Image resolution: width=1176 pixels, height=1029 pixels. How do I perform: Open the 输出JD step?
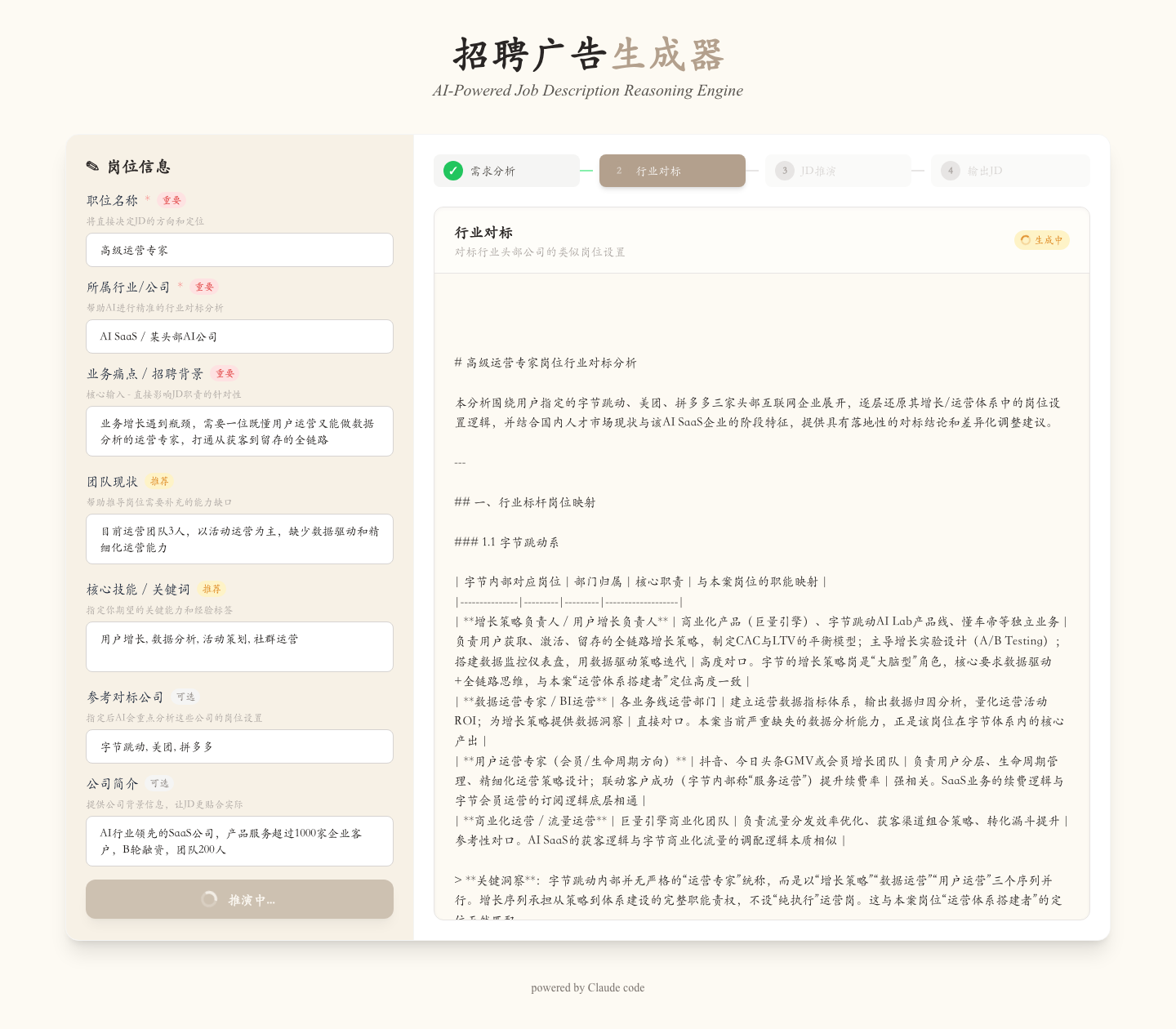[x=1010, y=171]
